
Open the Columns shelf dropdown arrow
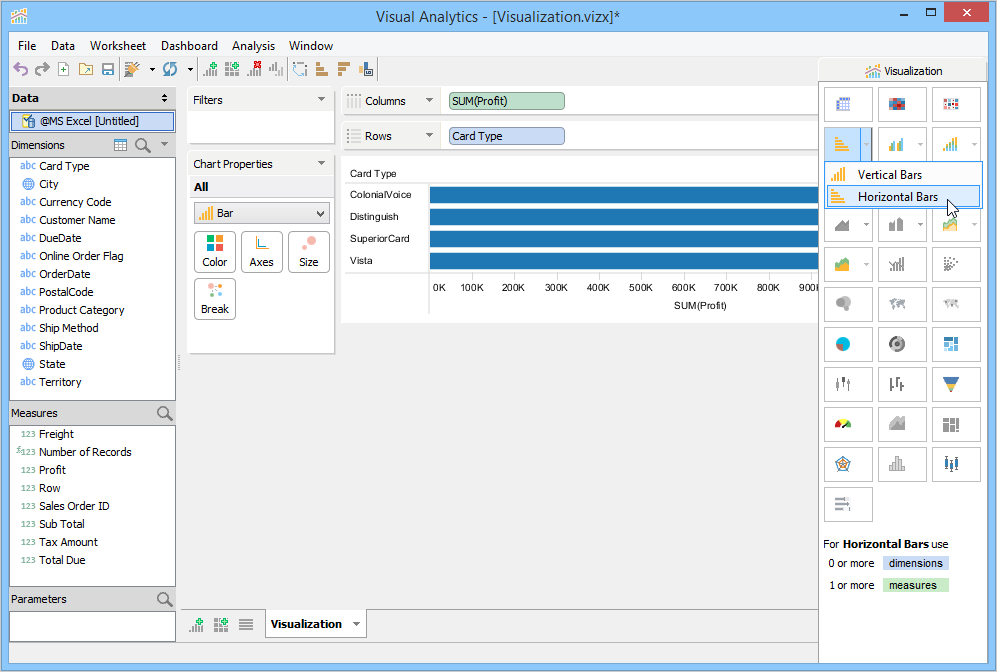[x=429, y=101]
